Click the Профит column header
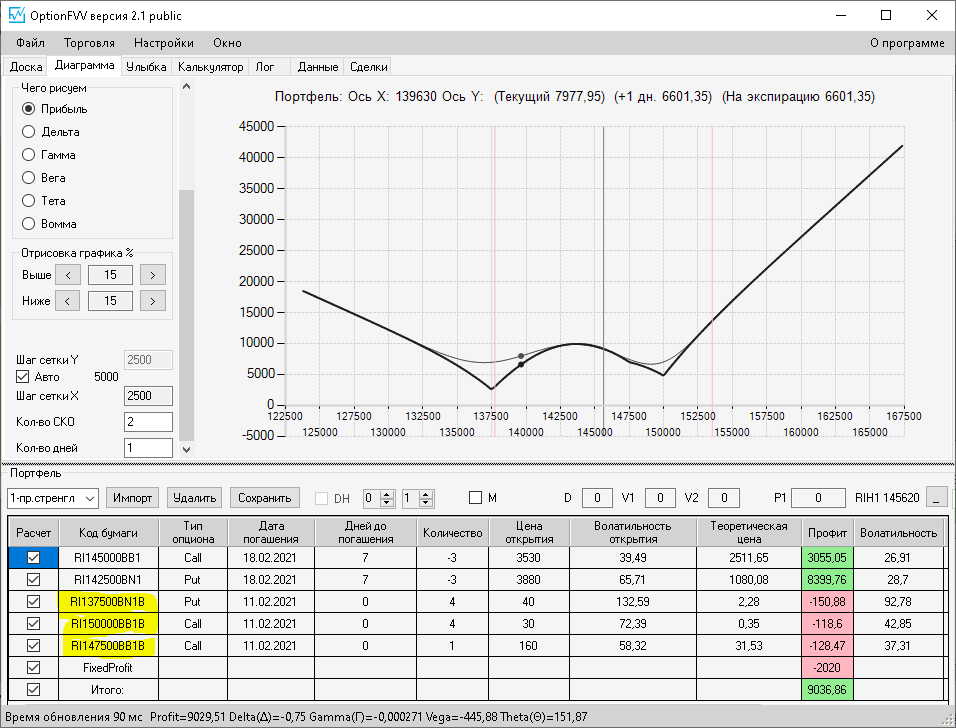The width and height of the screenshot is (956, 728). [x=827, y=532]
